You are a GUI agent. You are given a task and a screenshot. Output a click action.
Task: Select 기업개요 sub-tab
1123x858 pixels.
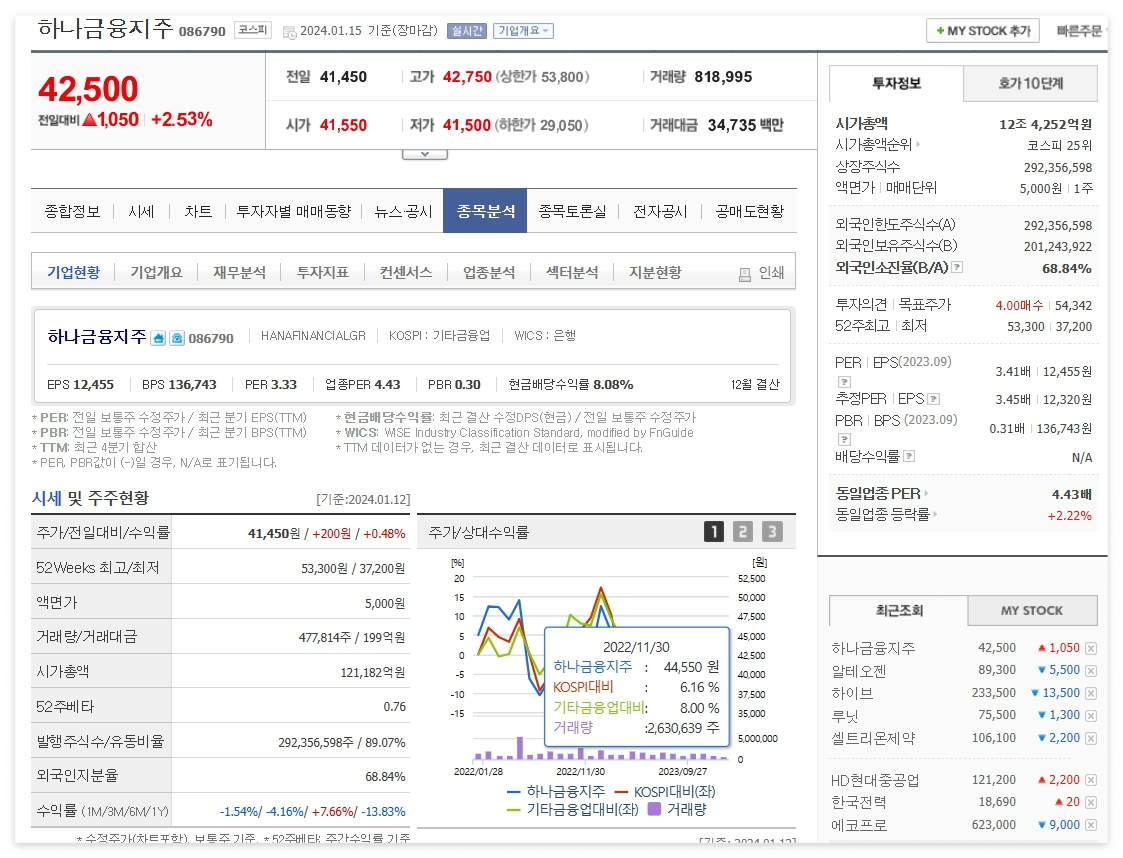pyautogui.click(x=156, y=273)
